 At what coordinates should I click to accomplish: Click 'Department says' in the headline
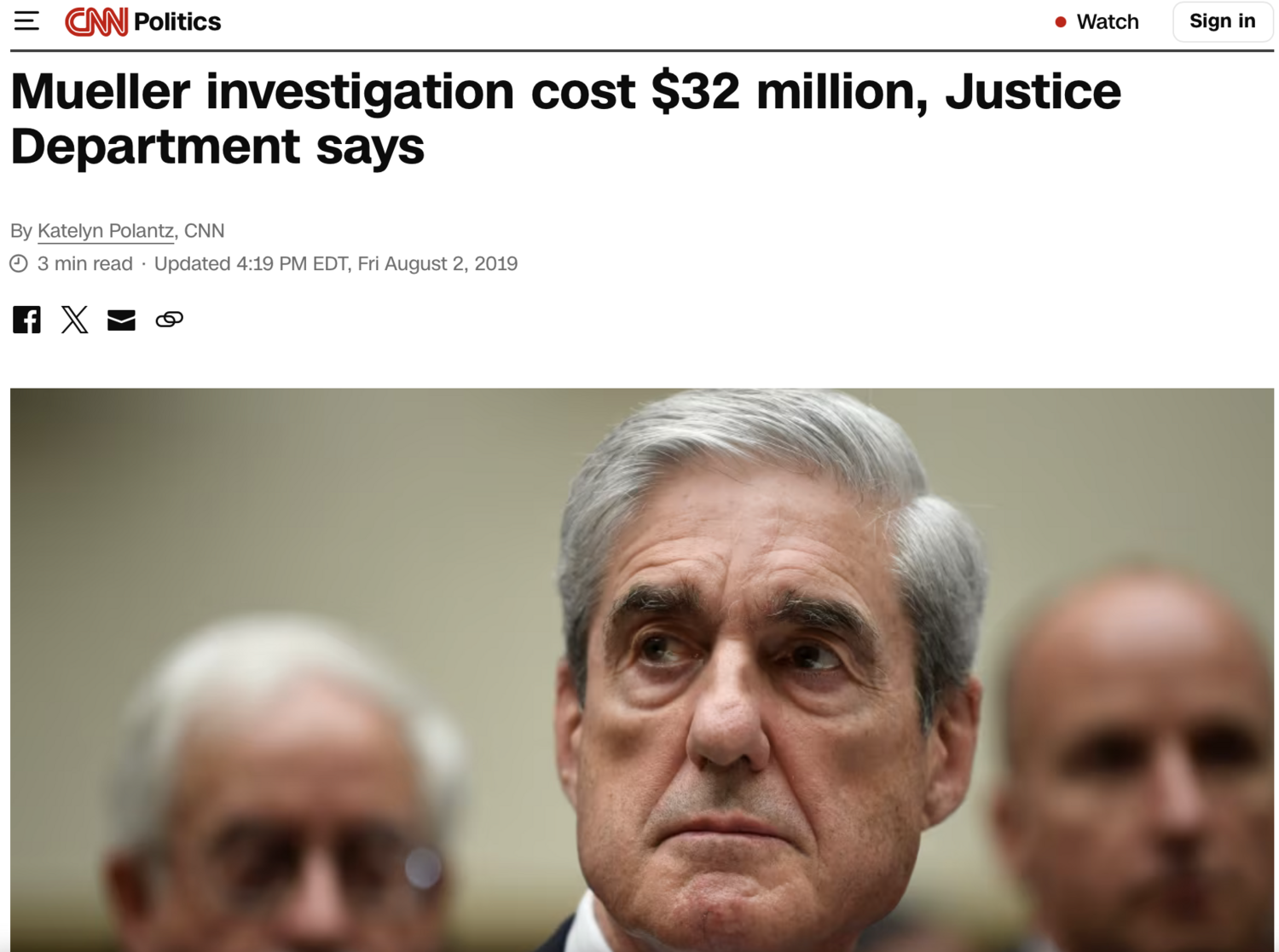coord(217,146)
